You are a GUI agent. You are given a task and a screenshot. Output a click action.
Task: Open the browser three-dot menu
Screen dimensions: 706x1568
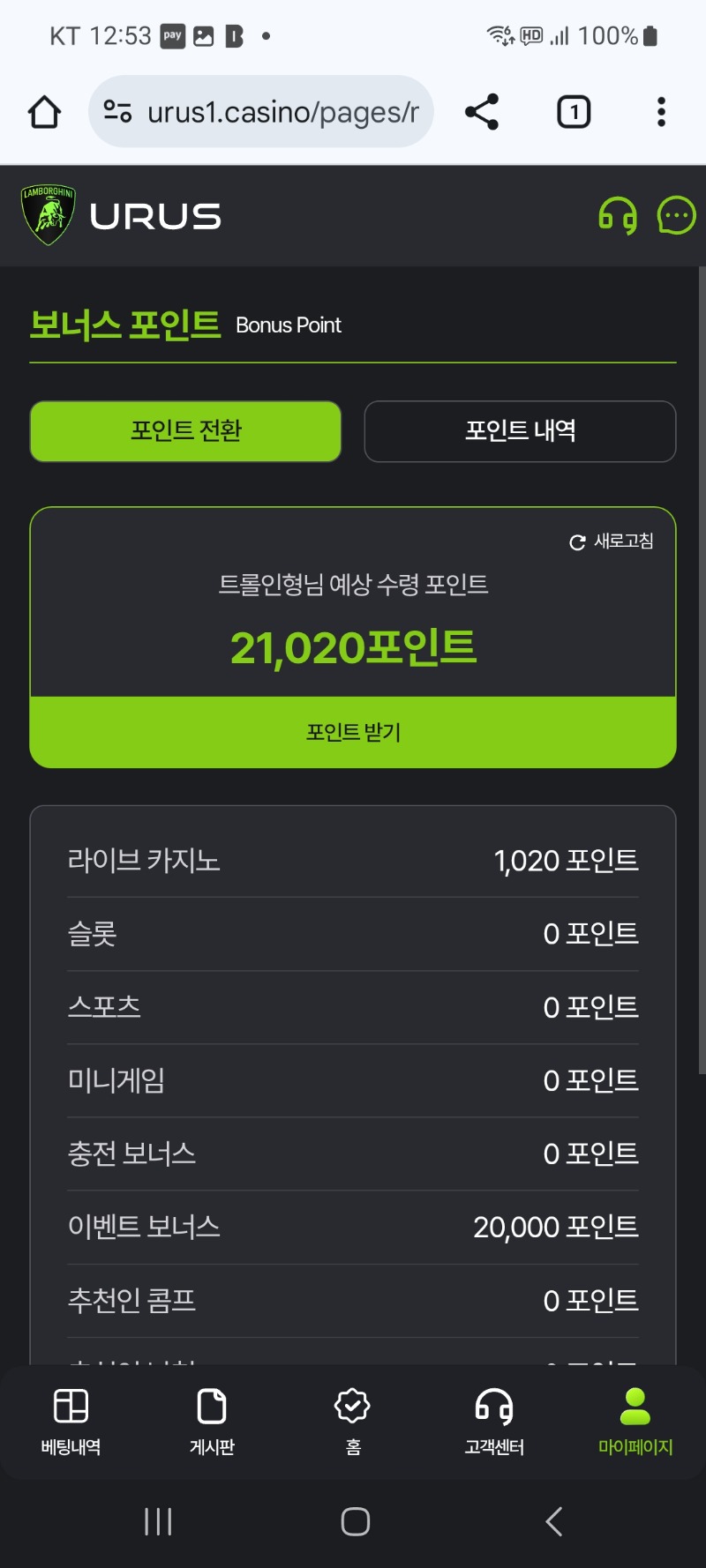(661, 112)
